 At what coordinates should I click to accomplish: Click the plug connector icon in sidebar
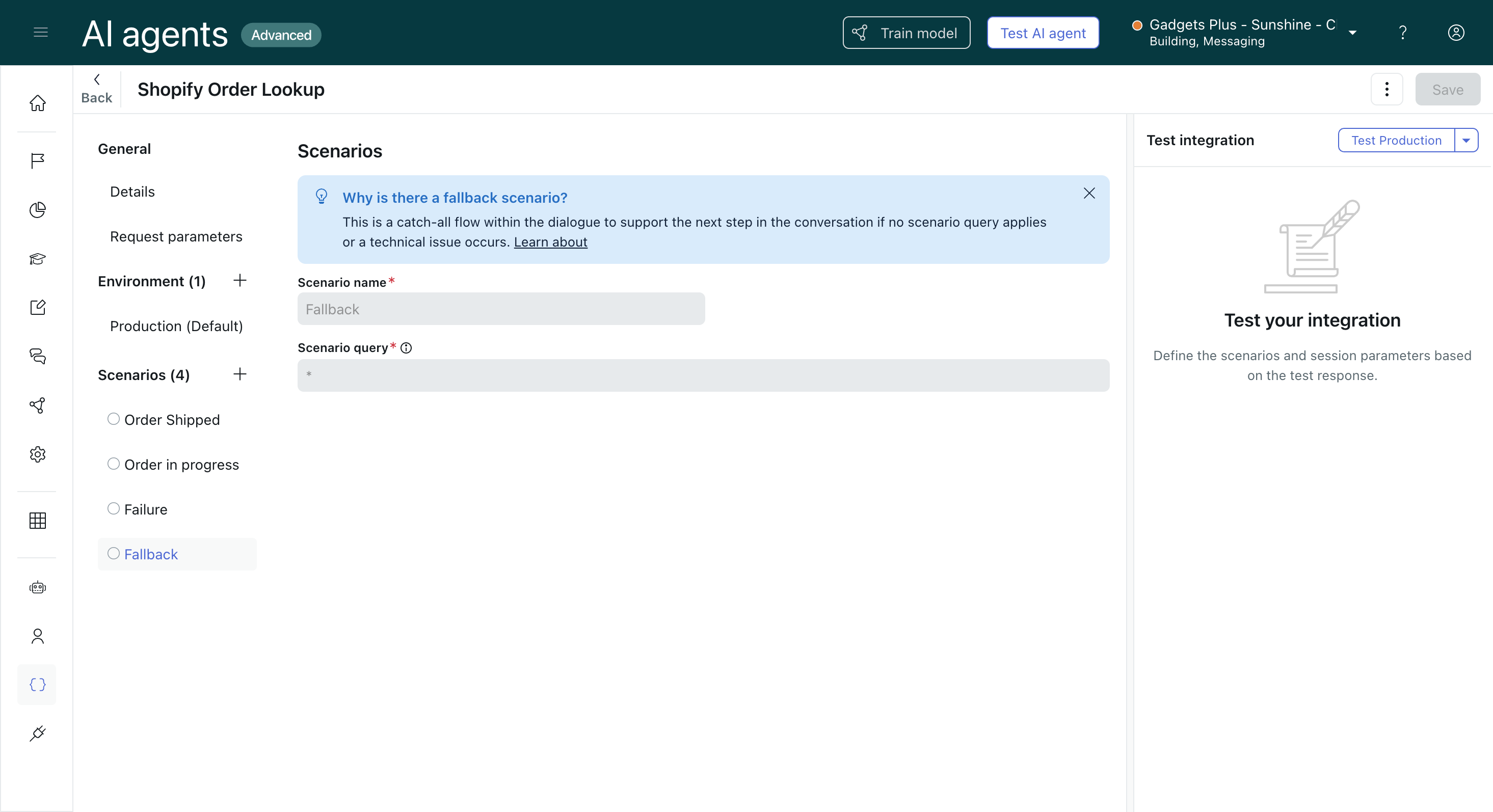pyautogui.click(x=38, y=733)
